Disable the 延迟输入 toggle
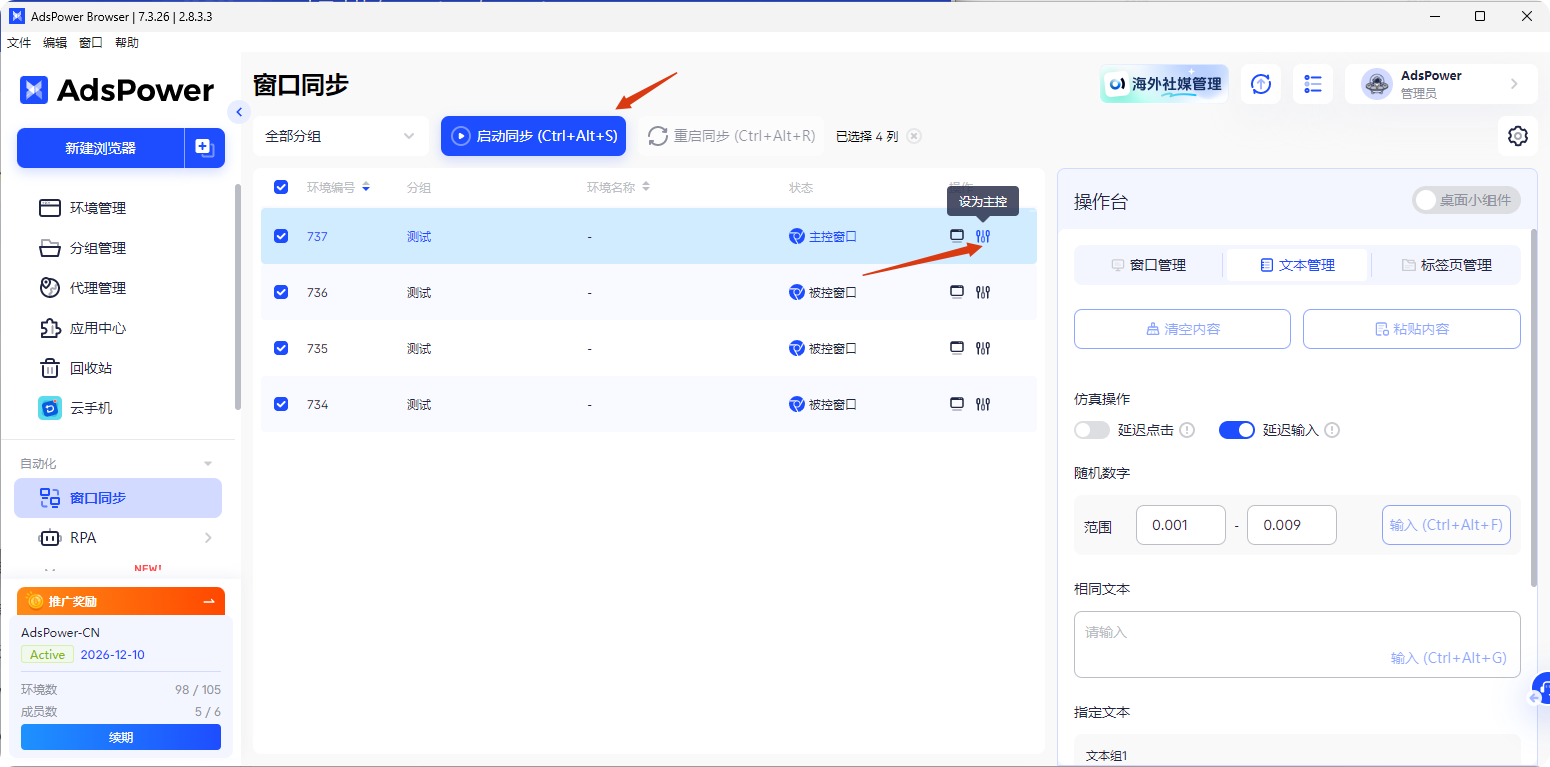The height and width of the screenshot is (767, 1550). click(1237, 429)
